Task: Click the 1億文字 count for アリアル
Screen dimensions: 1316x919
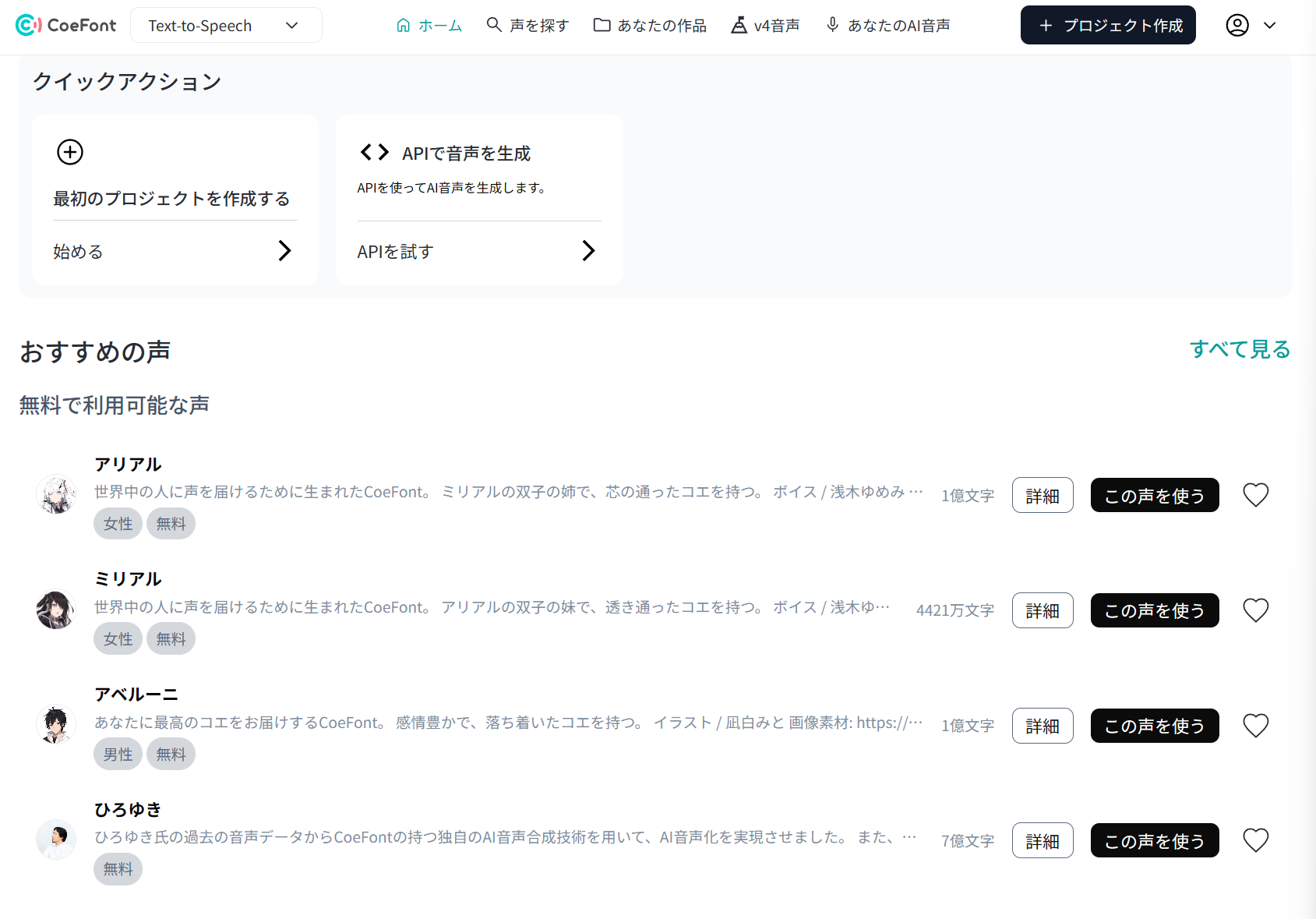Action: [x=968, y=496]
